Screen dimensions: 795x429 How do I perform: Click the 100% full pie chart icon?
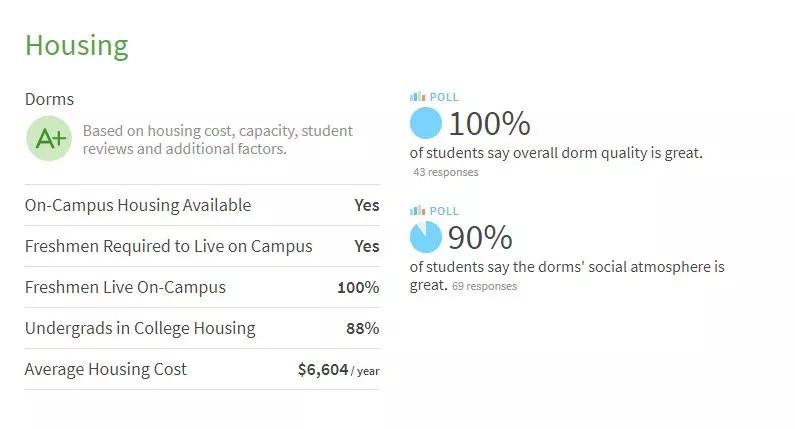pyautogui.click(x=426, y=123)
